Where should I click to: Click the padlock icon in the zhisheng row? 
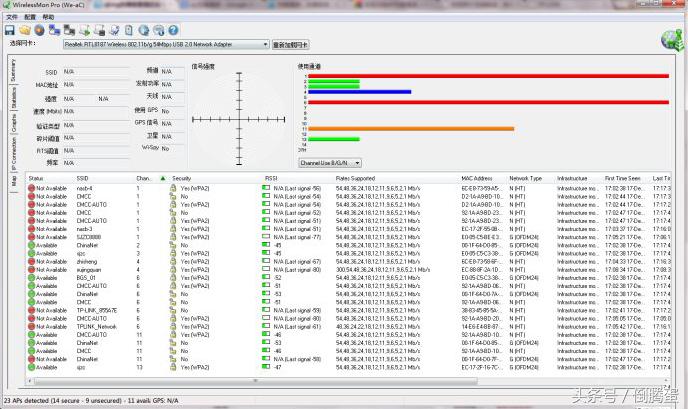click(173, 261)
